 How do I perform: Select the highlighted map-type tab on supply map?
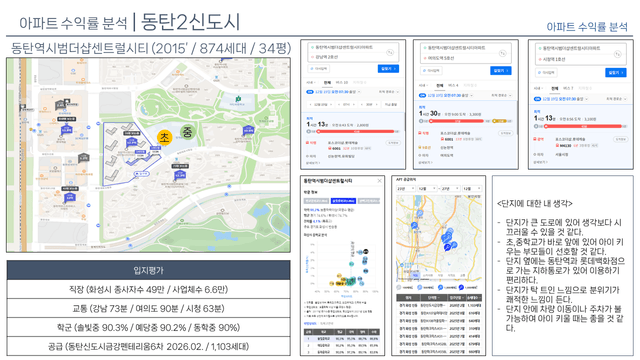(415, 276)
